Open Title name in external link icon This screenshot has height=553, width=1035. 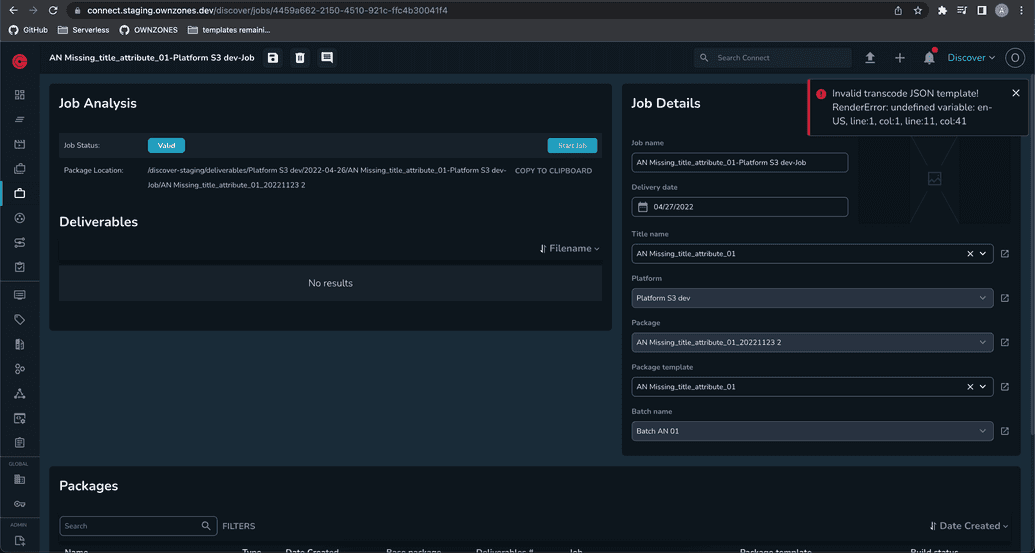[1005, 253]
